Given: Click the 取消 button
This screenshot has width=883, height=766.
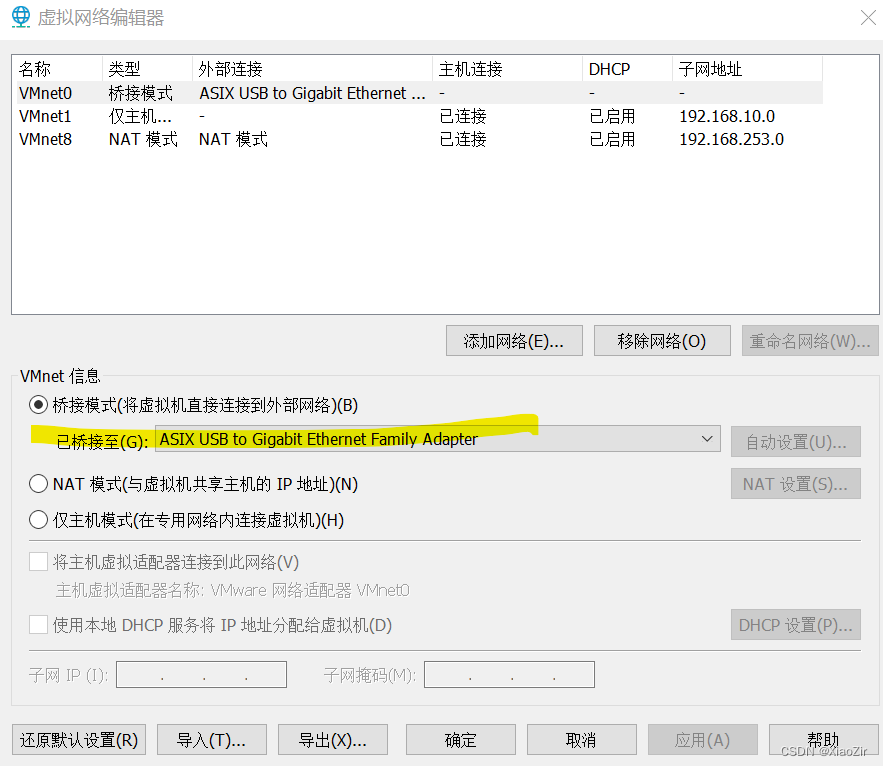Looking at the screenshot, I should click(581, 739).
